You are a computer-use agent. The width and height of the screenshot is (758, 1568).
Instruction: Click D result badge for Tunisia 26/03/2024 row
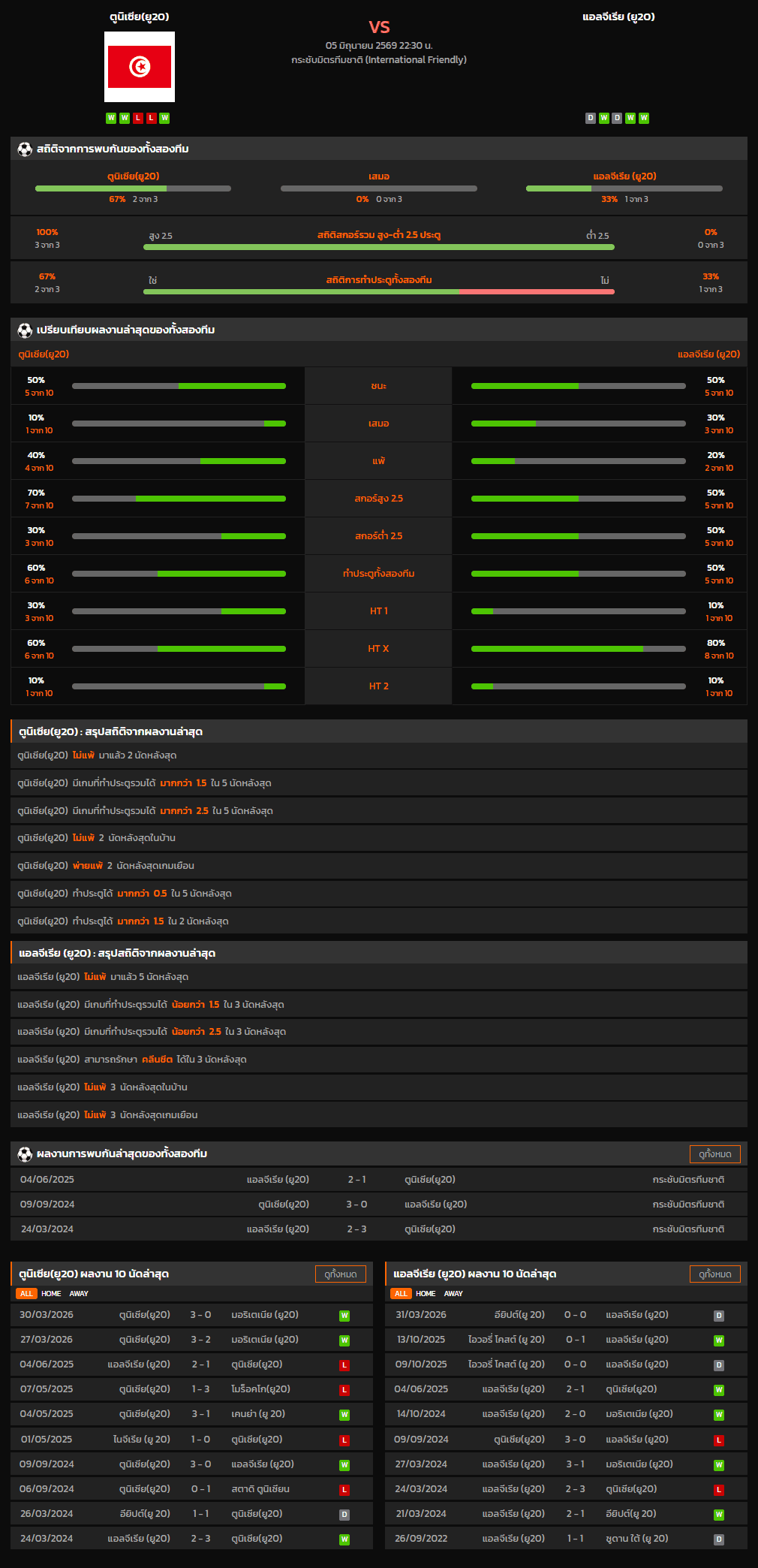coord(344,1514)
